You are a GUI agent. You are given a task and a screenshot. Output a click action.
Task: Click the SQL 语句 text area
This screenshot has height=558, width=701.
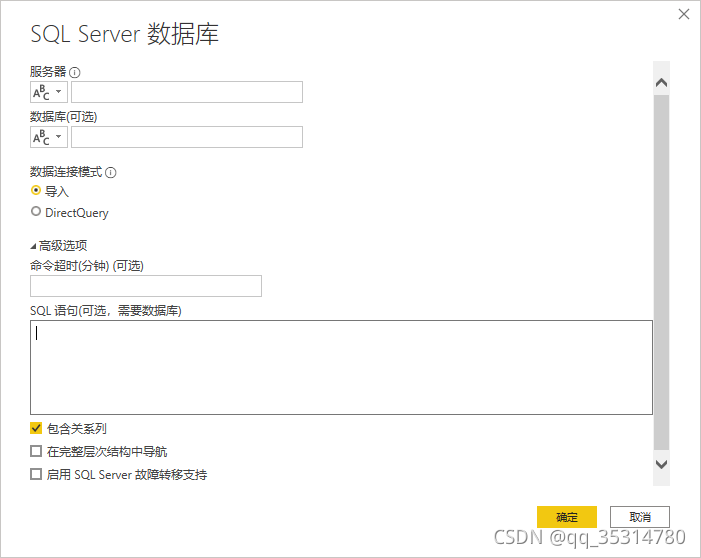(x=341, y=368)
